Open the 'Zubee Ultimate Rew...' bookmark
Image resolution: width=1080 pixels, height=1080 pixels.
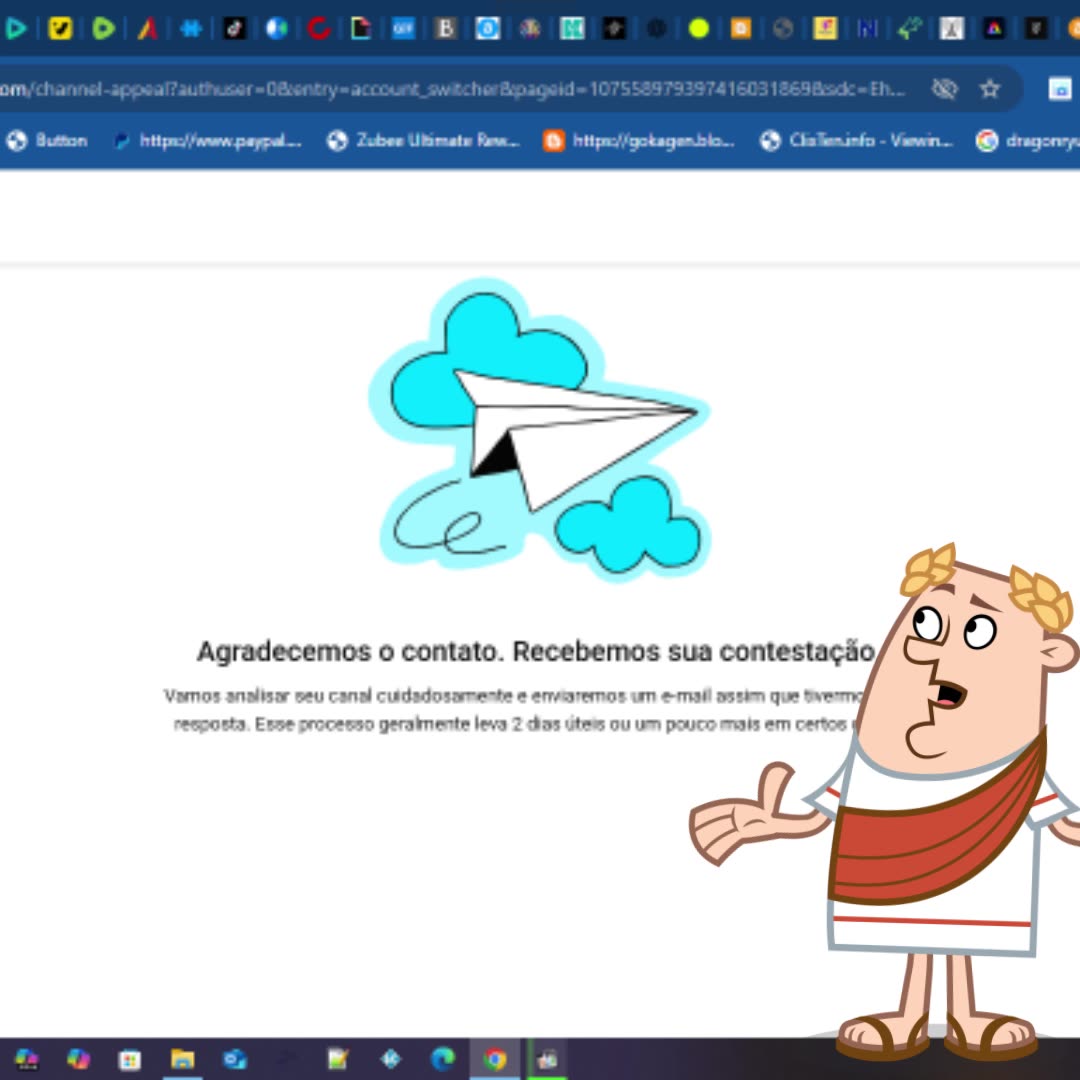point(423,141)
